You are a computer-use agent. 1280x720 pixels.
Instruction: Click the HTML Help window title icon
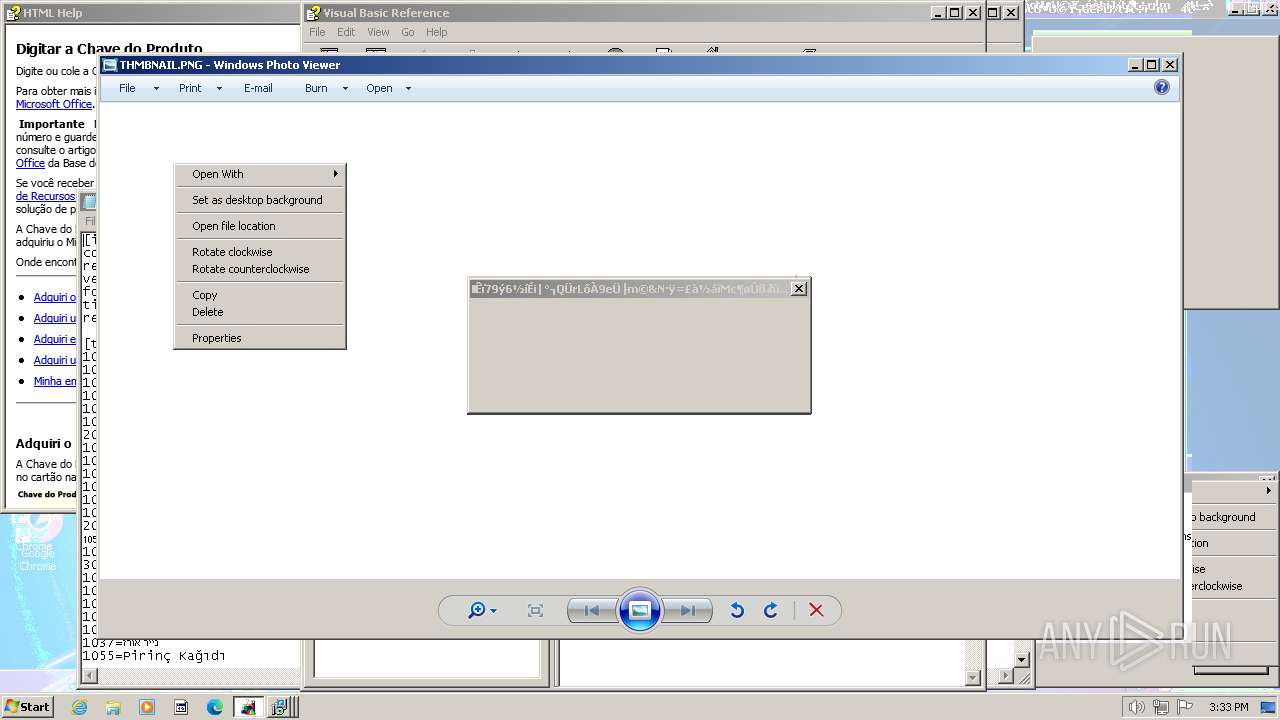(x=13, y=13)
